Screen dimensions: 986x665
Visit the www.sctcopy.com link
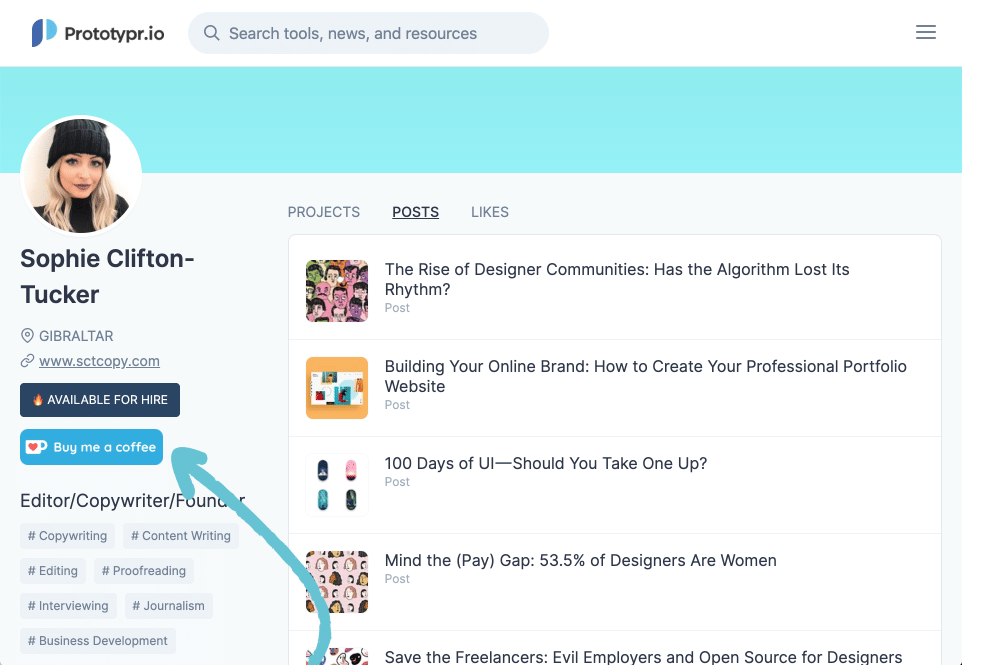[x=99, y=361]
